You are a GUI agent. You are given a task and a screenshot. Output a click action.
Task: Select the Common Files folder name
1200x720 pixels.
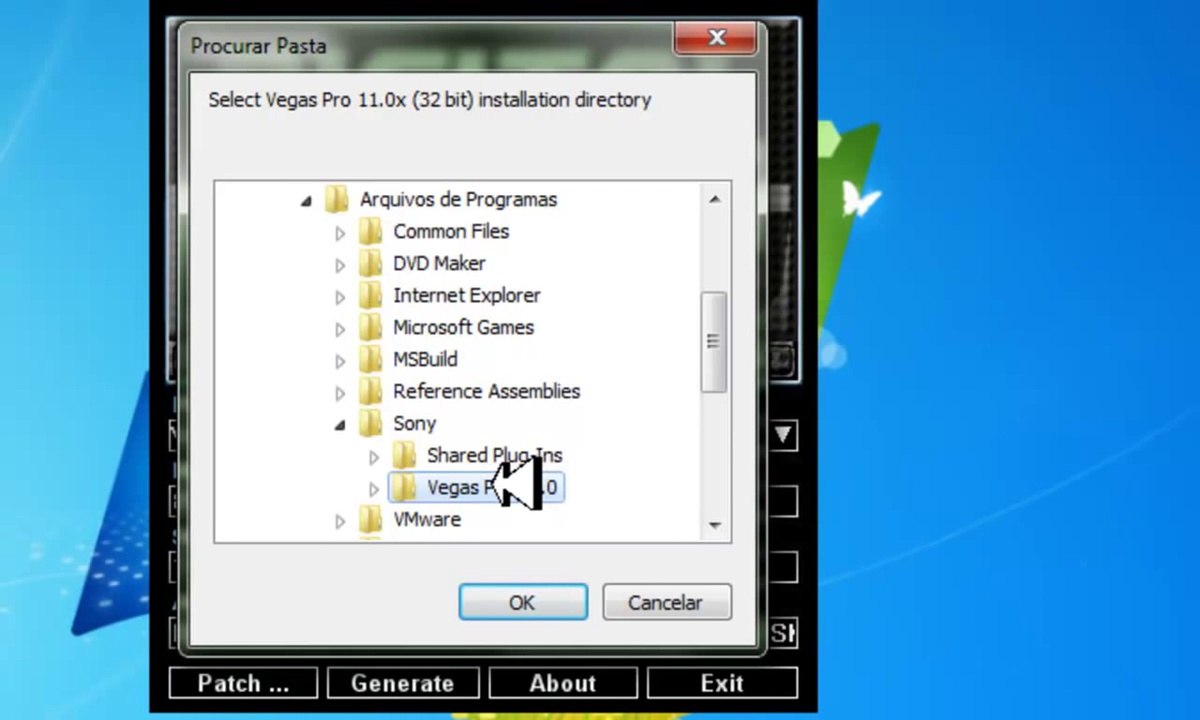pos(451,231)
